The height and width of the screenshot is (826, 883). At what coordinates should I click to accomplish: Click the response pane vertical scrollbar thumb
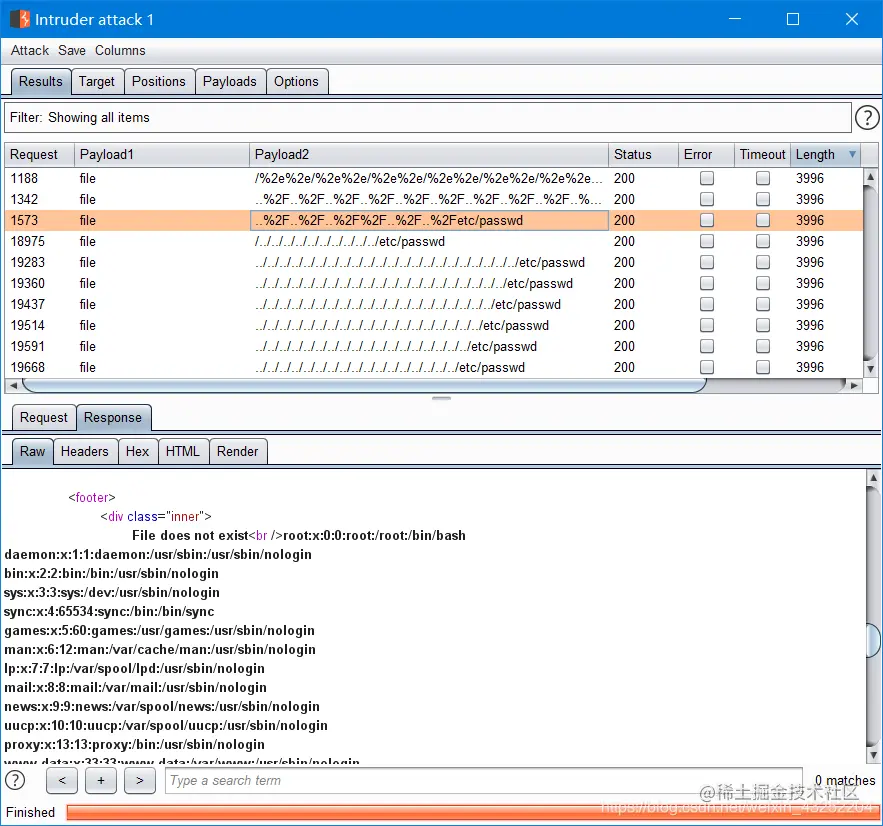click(873, 640)
